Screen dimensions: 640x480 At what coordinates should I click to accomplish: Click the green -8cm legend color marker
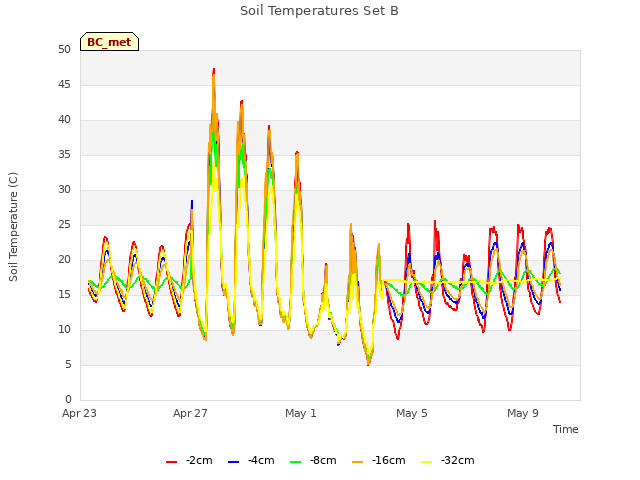pos(296,462)
